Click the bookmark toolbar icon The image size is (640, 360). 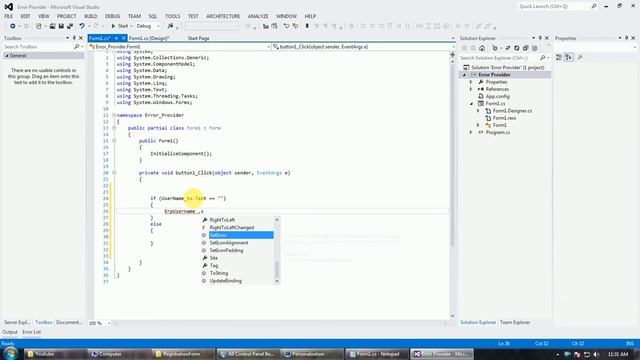307,26
